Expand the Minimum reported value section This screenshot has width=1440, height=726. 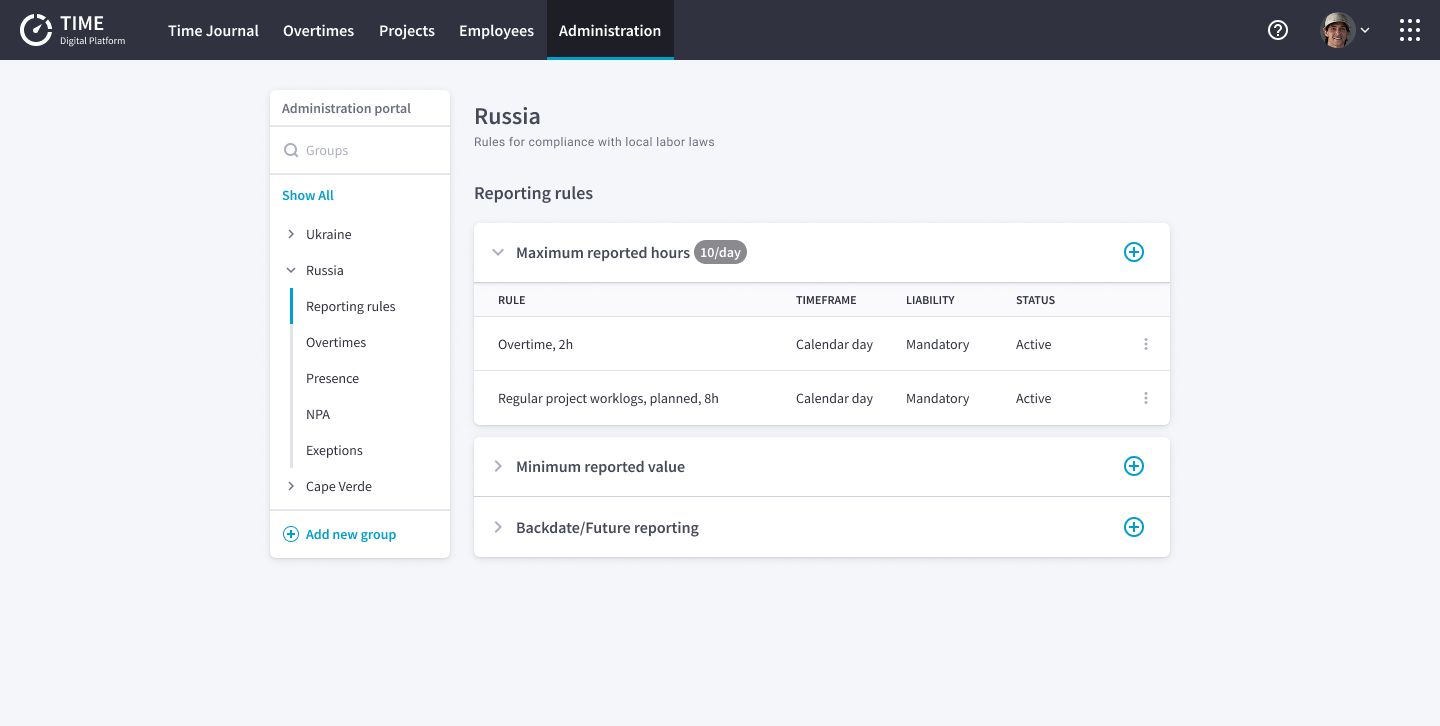pos(498,467)
